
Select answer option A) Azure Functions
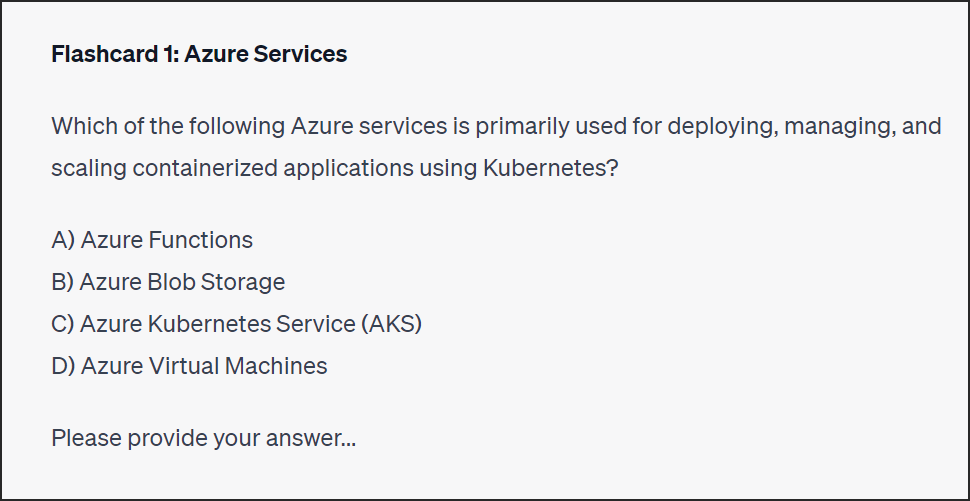click(152, 240)
